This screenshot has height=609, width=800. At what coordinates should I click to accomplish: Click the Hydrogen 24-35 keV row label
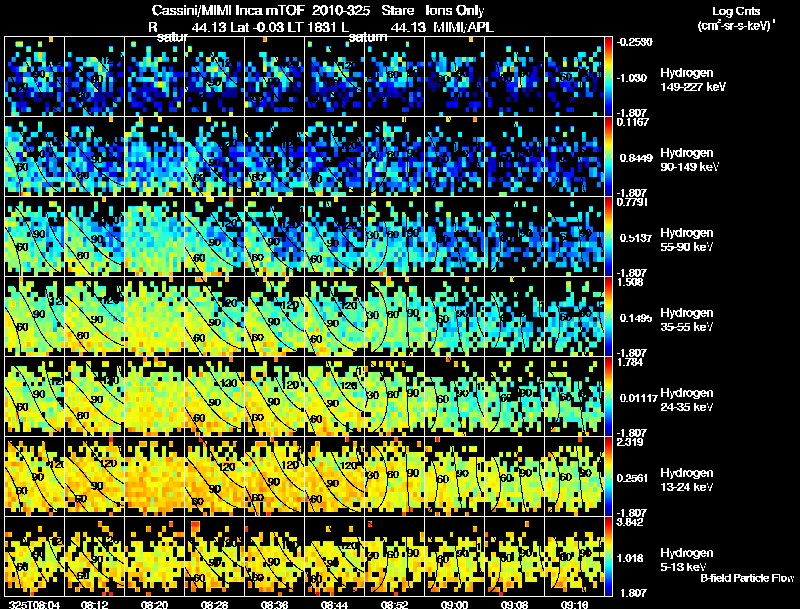(687, 400)
